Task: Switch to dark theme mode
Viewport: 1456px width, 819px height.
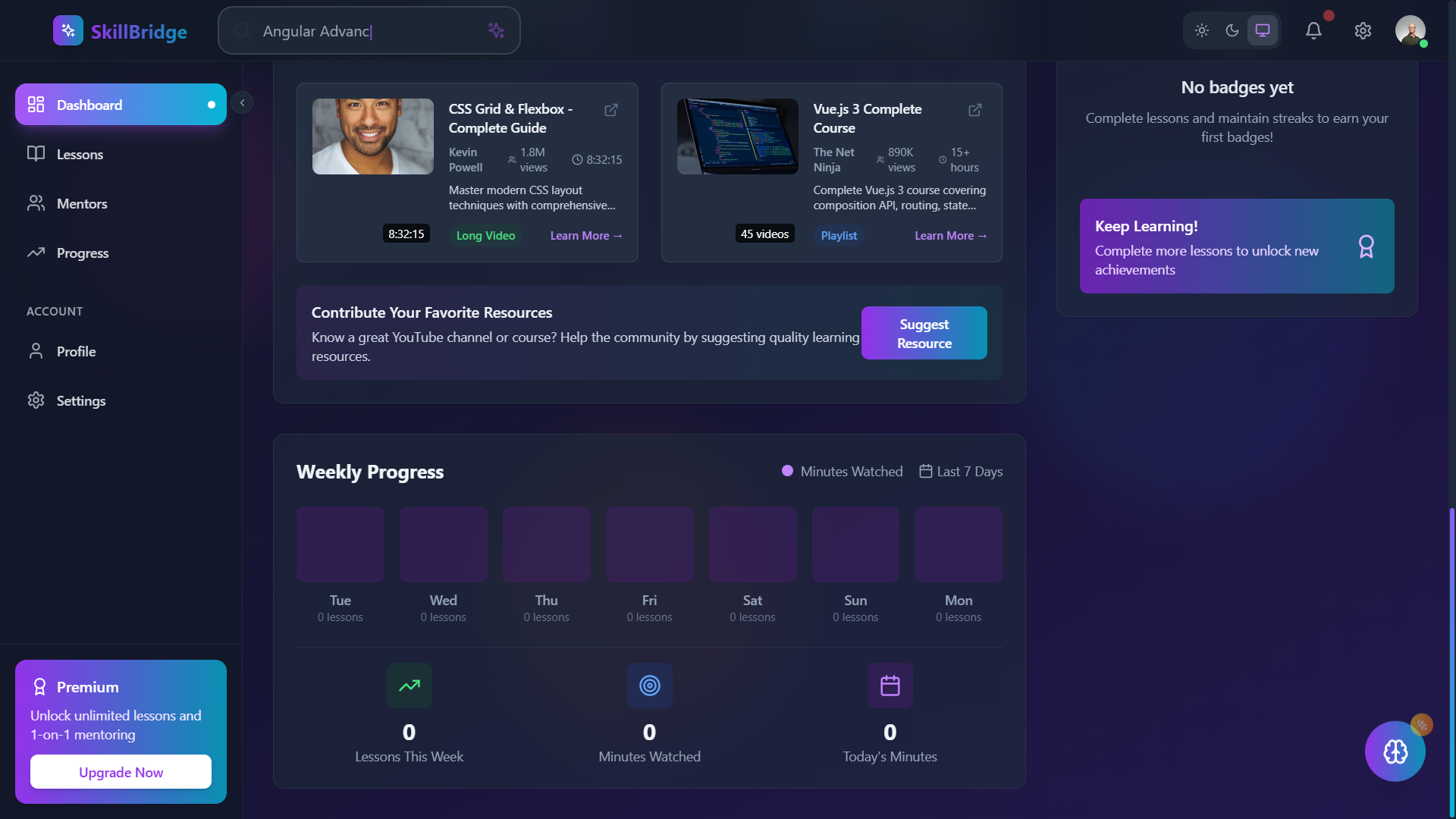Action: pos(1232,30)
